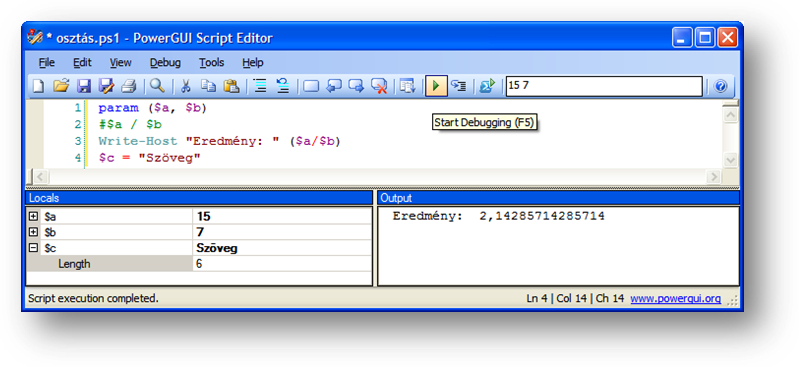Click the value 15 in the $a row
The height and width of the screenshot is (367, 799).
click(x=203, y=217)
